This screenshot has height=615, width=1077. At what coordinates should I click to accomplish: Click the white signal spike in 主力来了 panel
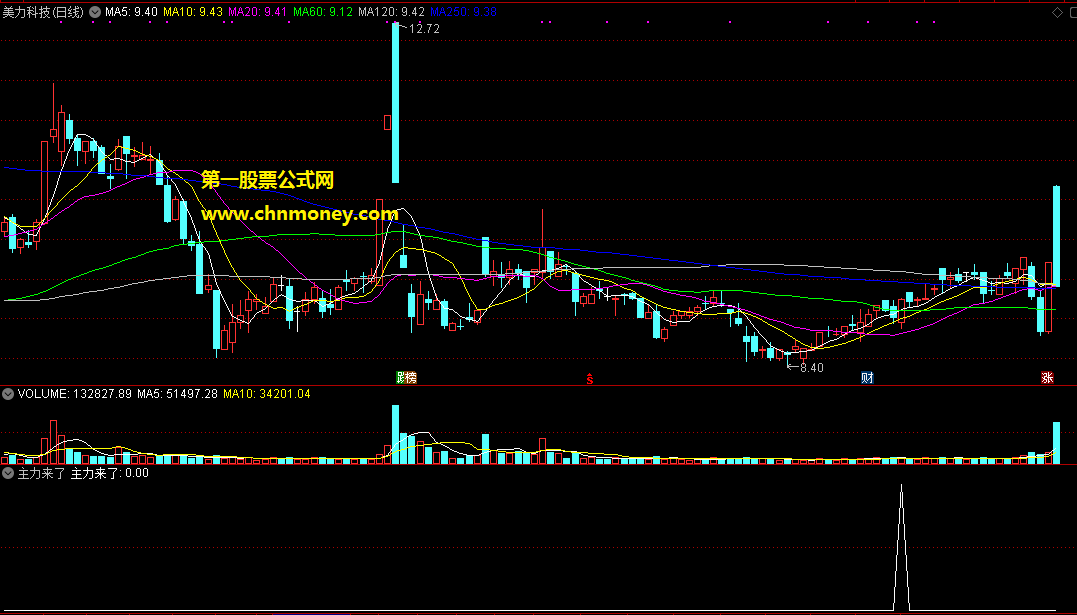click(x=902, y=548)
